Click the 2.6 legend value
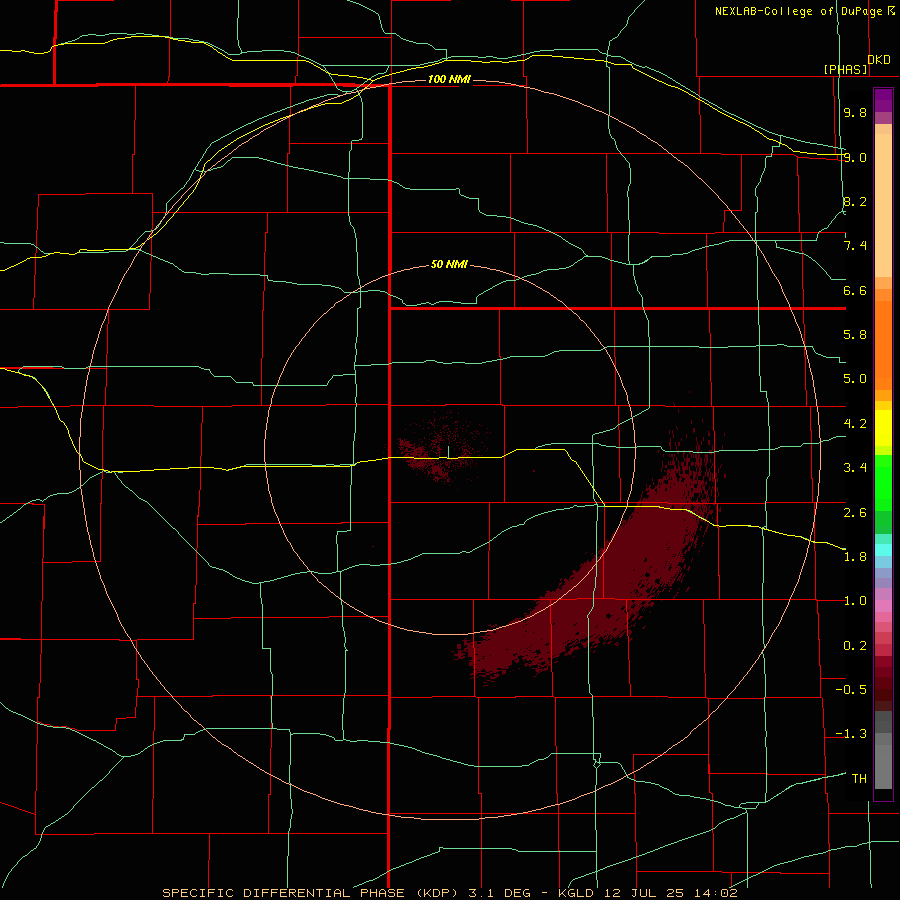 point(855,513)
